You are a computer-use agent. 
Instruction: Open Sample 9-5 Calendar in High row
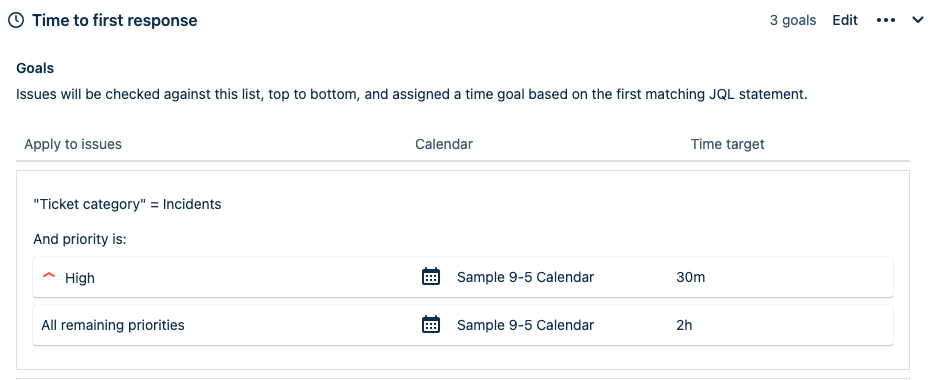click(526, 277)
